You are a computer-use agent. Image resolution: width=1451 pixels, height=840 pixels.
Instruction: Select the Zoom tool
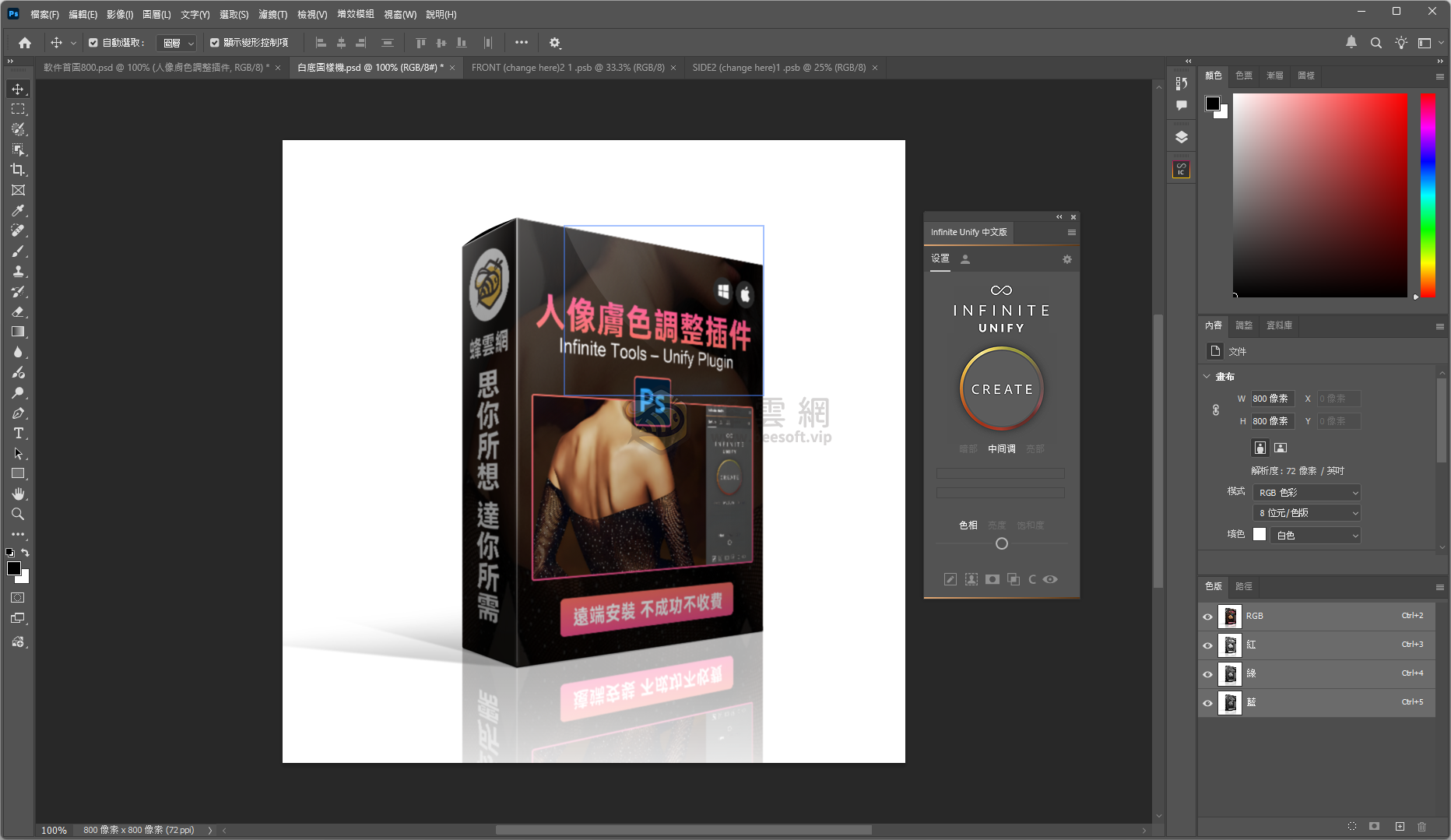[18, 514]
